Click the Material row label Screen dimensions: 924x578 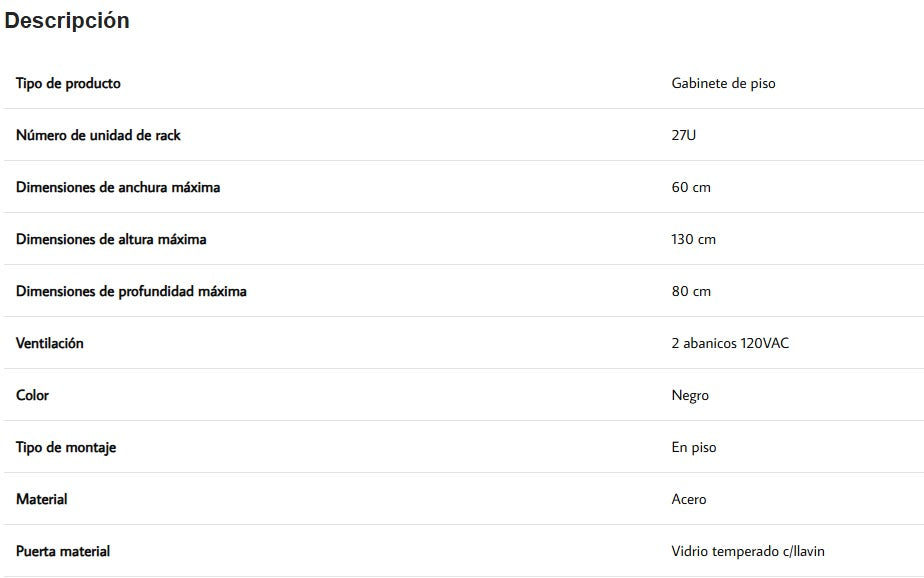pos(42,499)
